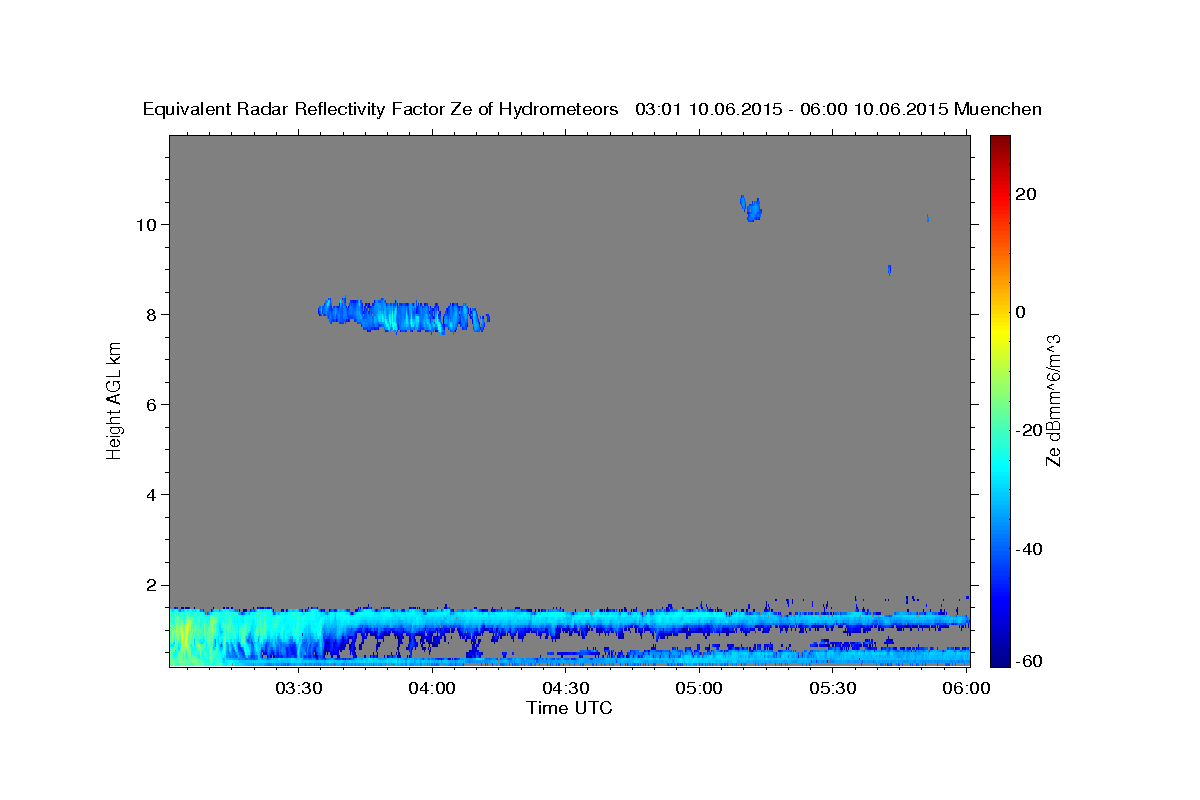
Task: Click the height axis tick label '2'
Action: coord(152,585)
